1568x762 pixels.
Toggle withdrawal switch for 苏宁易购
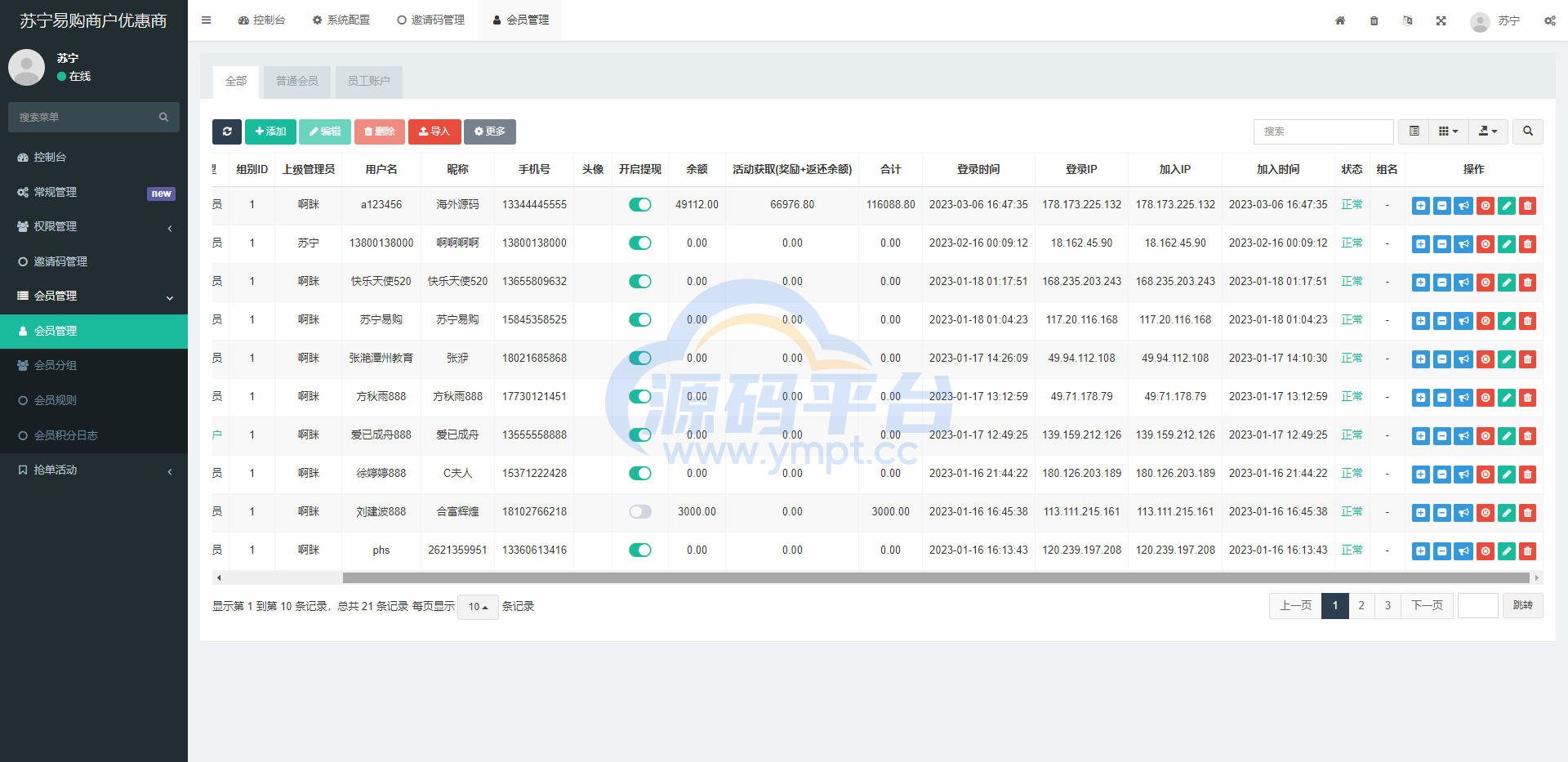pos(640,320)
